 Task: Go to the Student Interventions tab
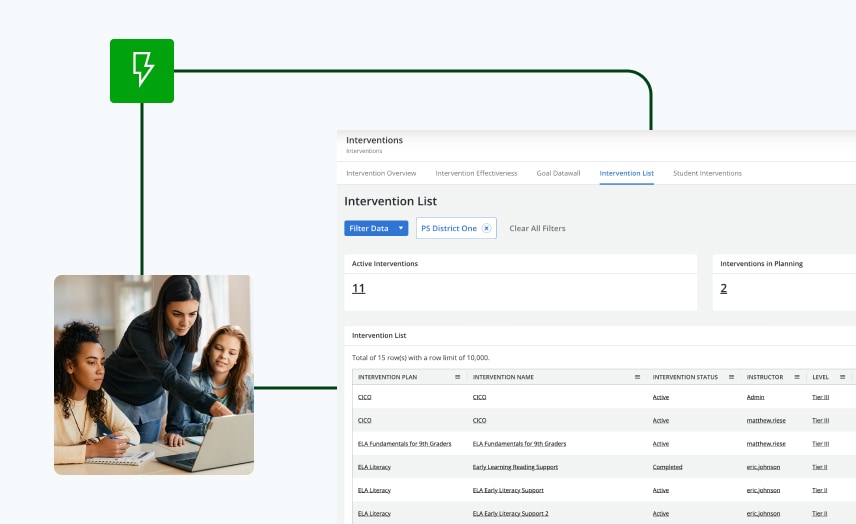click(x=707, y=173)
